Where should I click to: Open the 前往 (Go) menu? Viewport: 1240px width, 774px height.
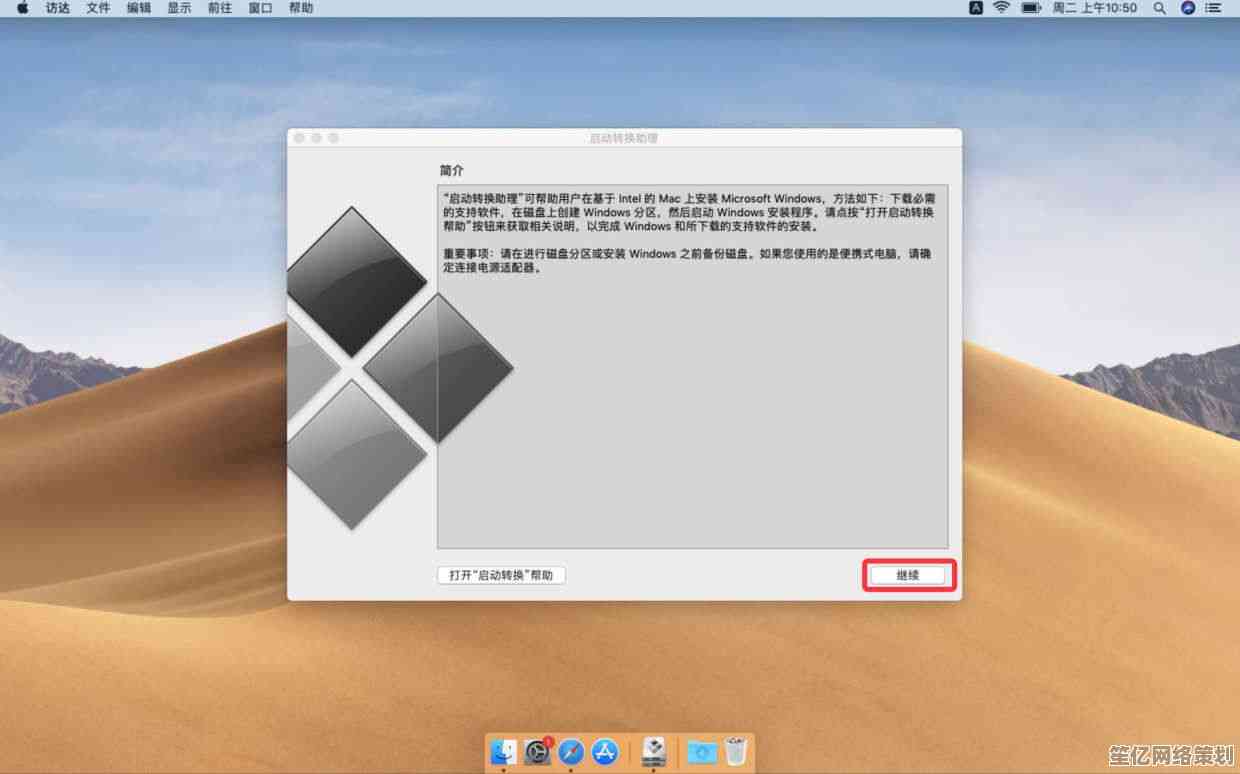coord(220,8)
